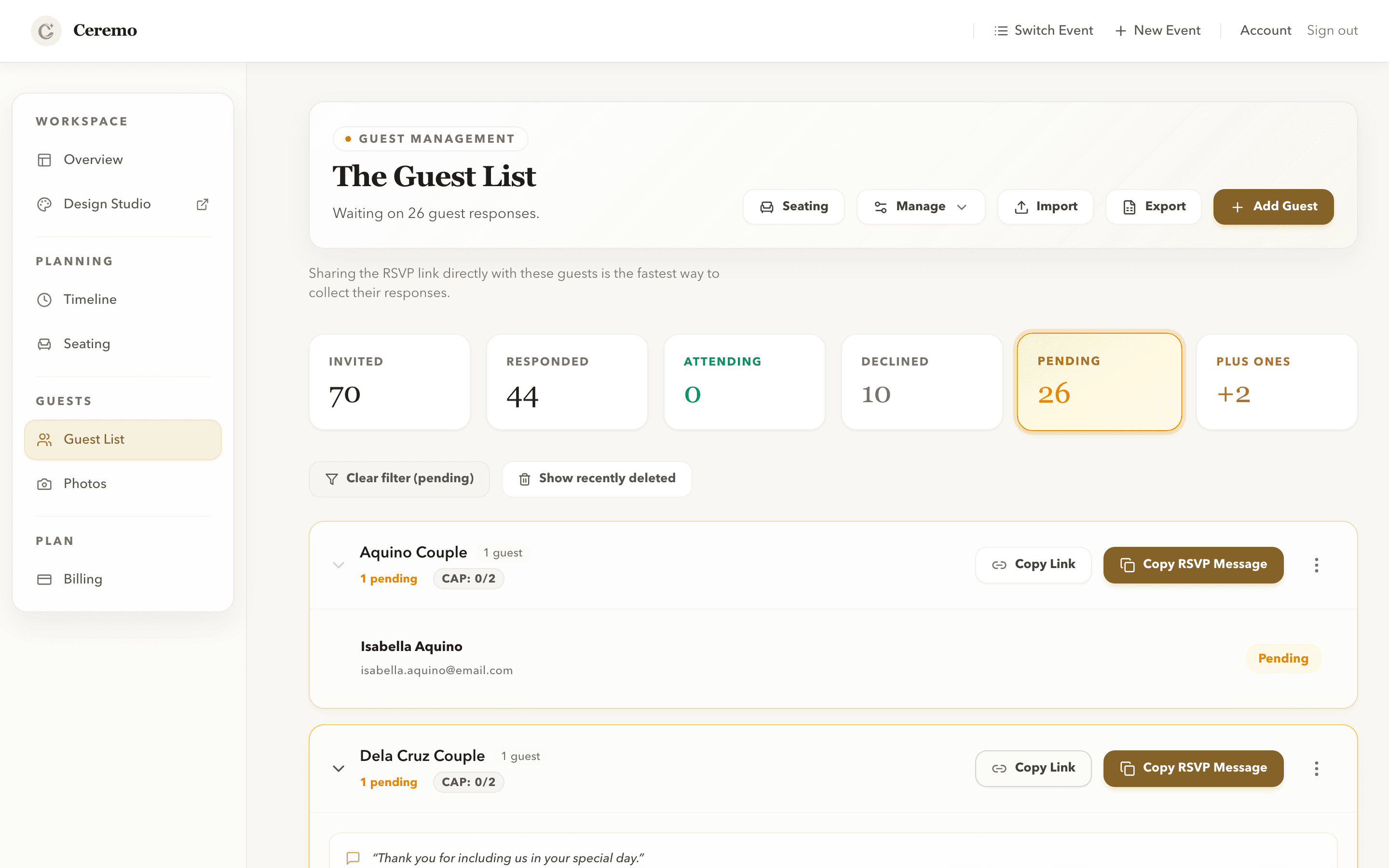Copy Link for Aquino Couple
The image size is (1389, 868).
point(1033,565)
